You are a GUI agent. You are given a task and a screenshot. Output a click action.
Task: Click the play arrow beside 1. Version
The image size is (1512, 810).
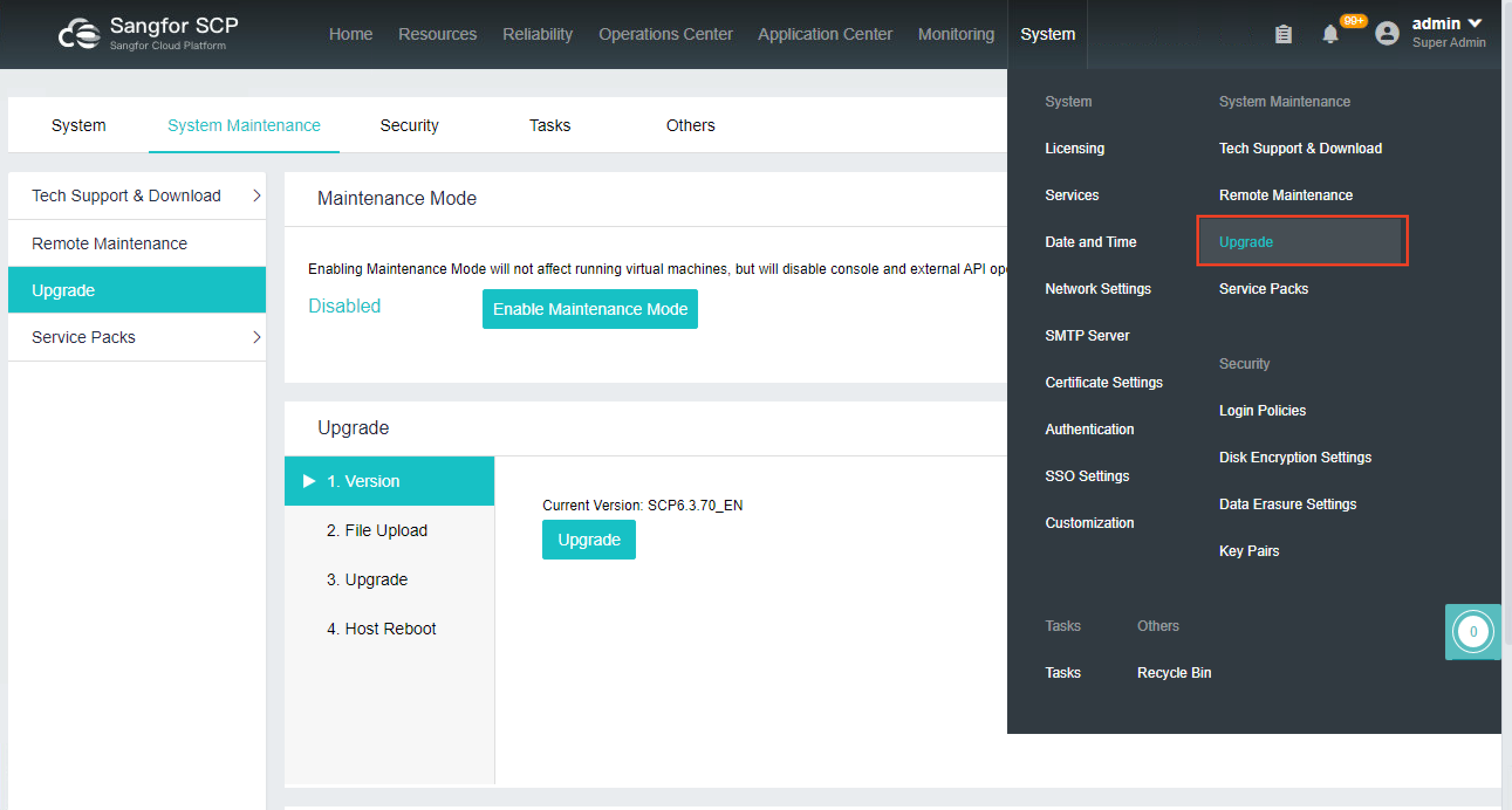coord(309,481)
